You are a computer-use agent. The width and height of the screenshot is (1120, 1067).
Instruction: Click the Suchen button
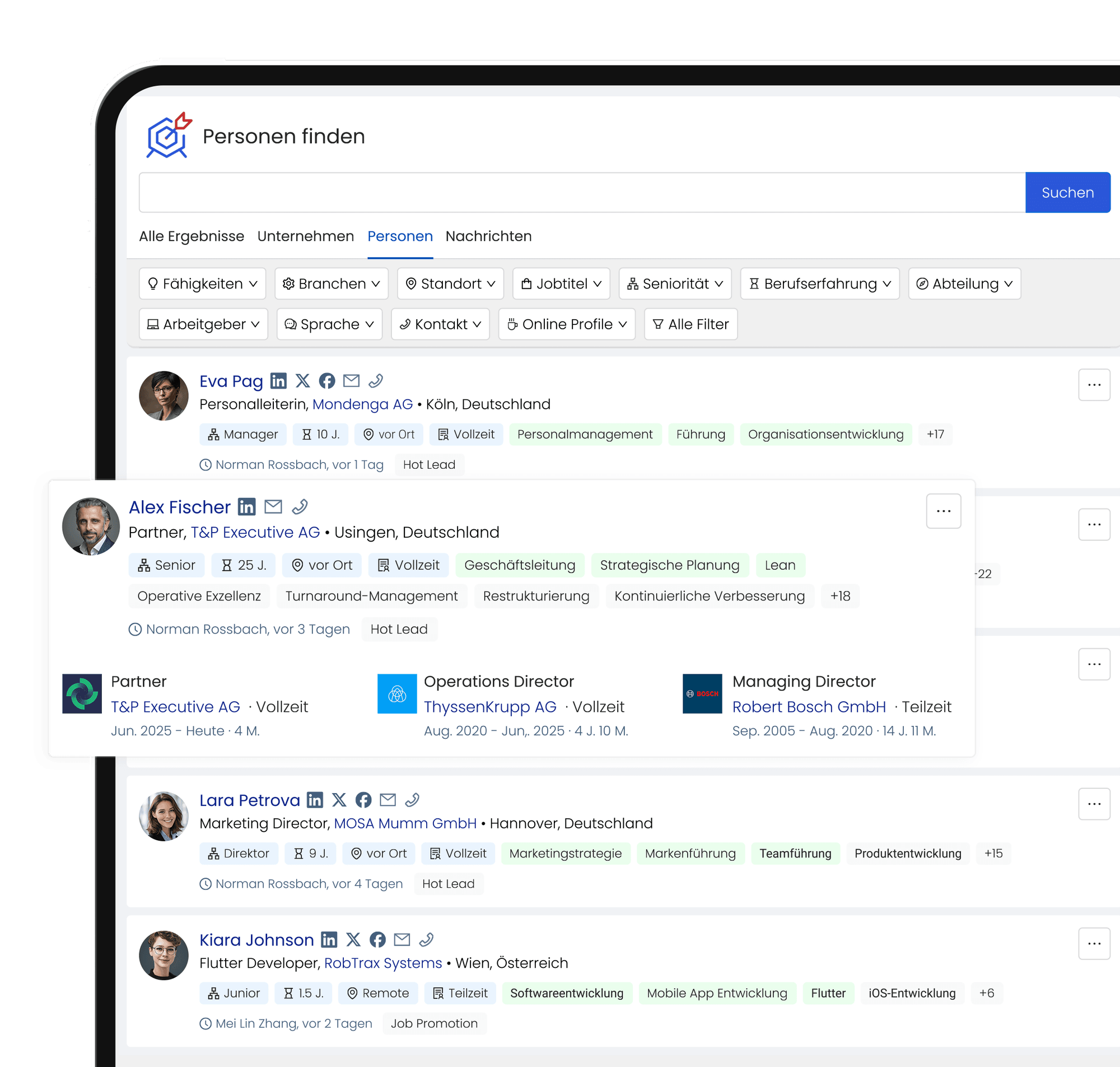pyautogui.click(x=1067, y=192)
